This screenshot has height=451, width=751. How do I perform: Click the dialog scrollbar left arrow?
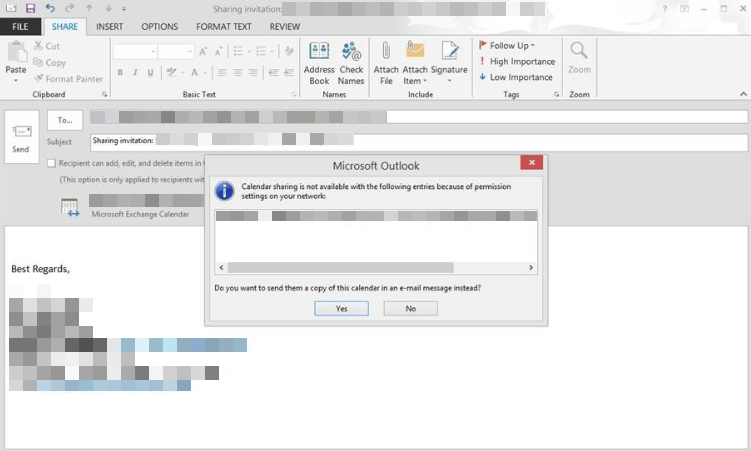[x=221, y=267]
